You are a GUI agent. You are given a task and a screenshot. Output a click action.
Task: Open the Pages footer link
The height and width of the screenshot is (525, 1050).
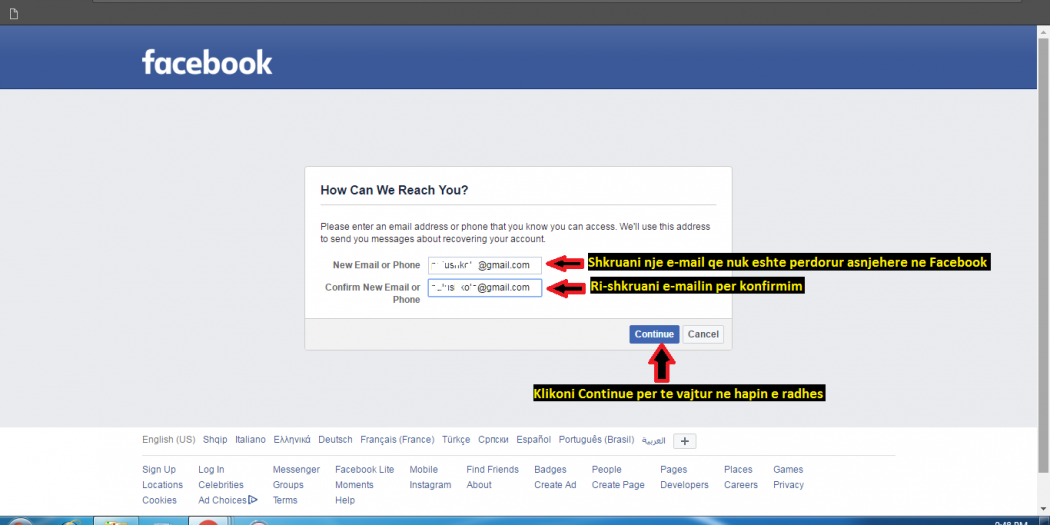(x=674, y=469)
